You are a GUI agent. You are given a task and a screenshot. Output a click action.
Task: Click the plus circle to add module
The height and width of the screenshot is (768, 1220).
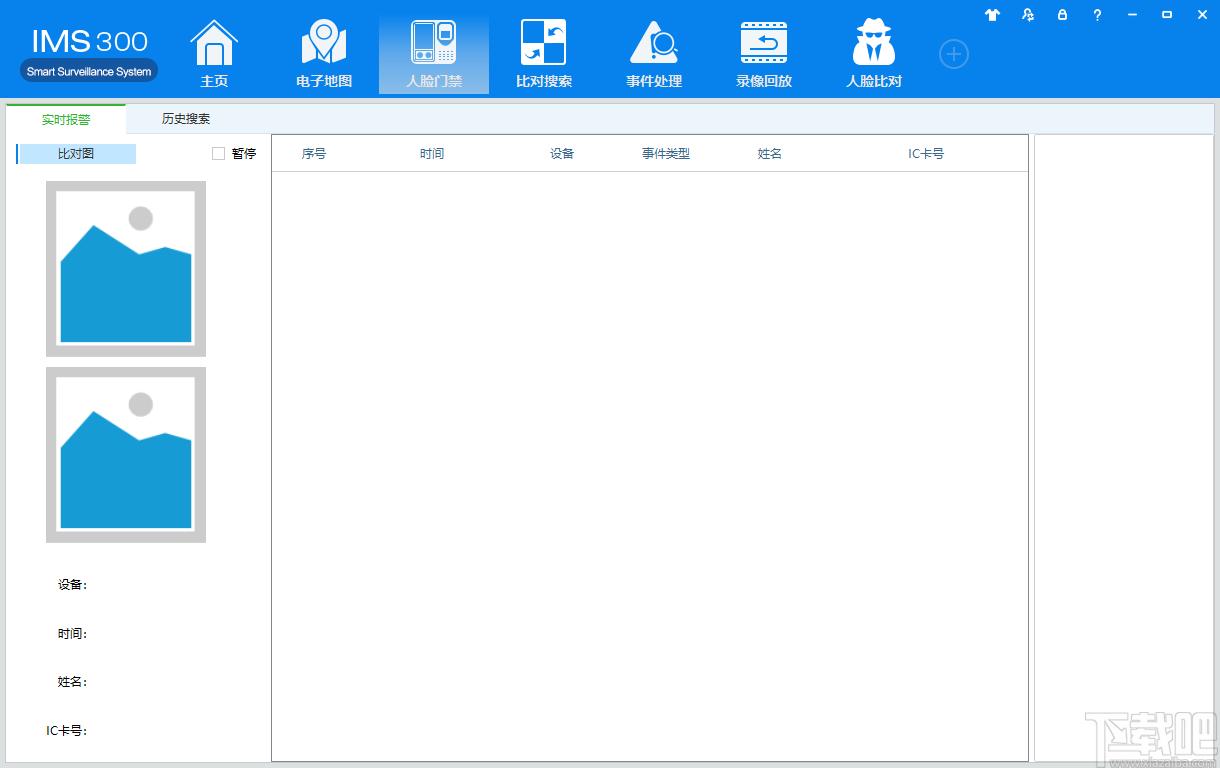coord(954,54)
